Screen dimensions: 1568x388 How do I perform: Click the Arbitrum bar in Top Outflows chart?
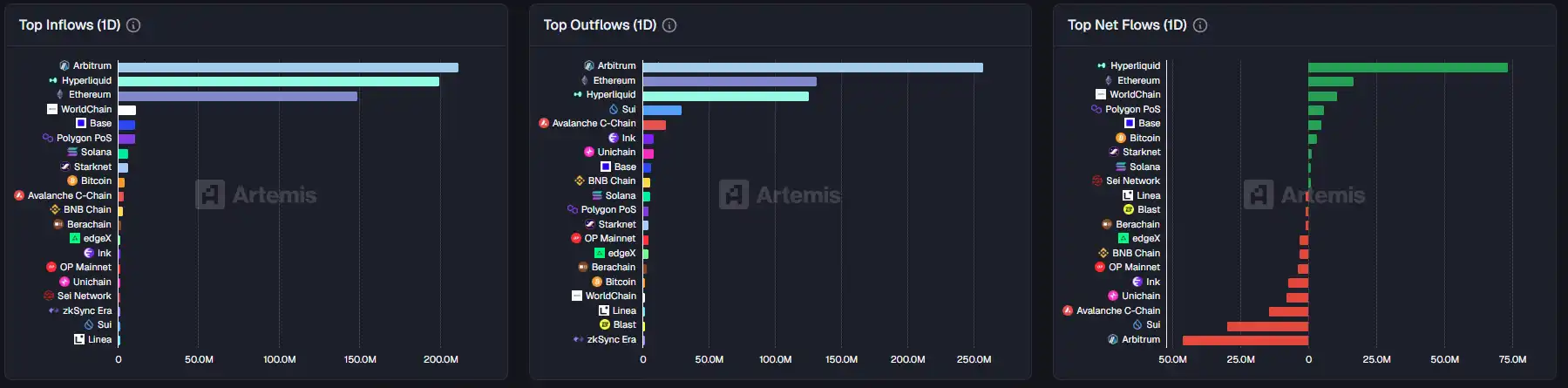812,67
